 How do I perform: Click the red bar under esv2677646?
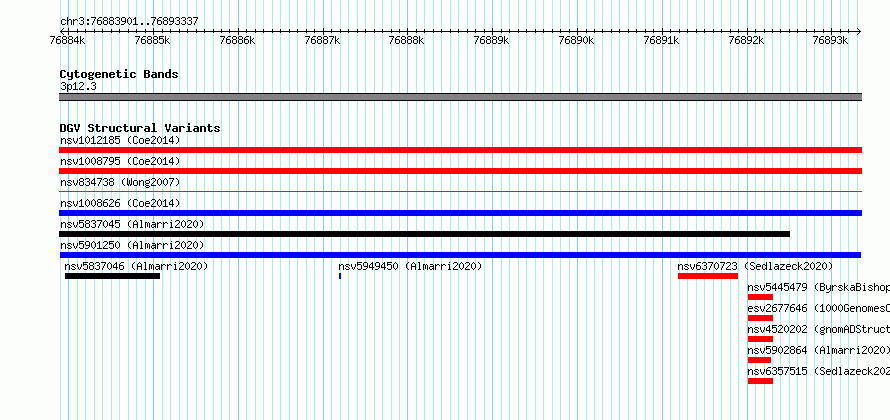click(x=760, y=318)
